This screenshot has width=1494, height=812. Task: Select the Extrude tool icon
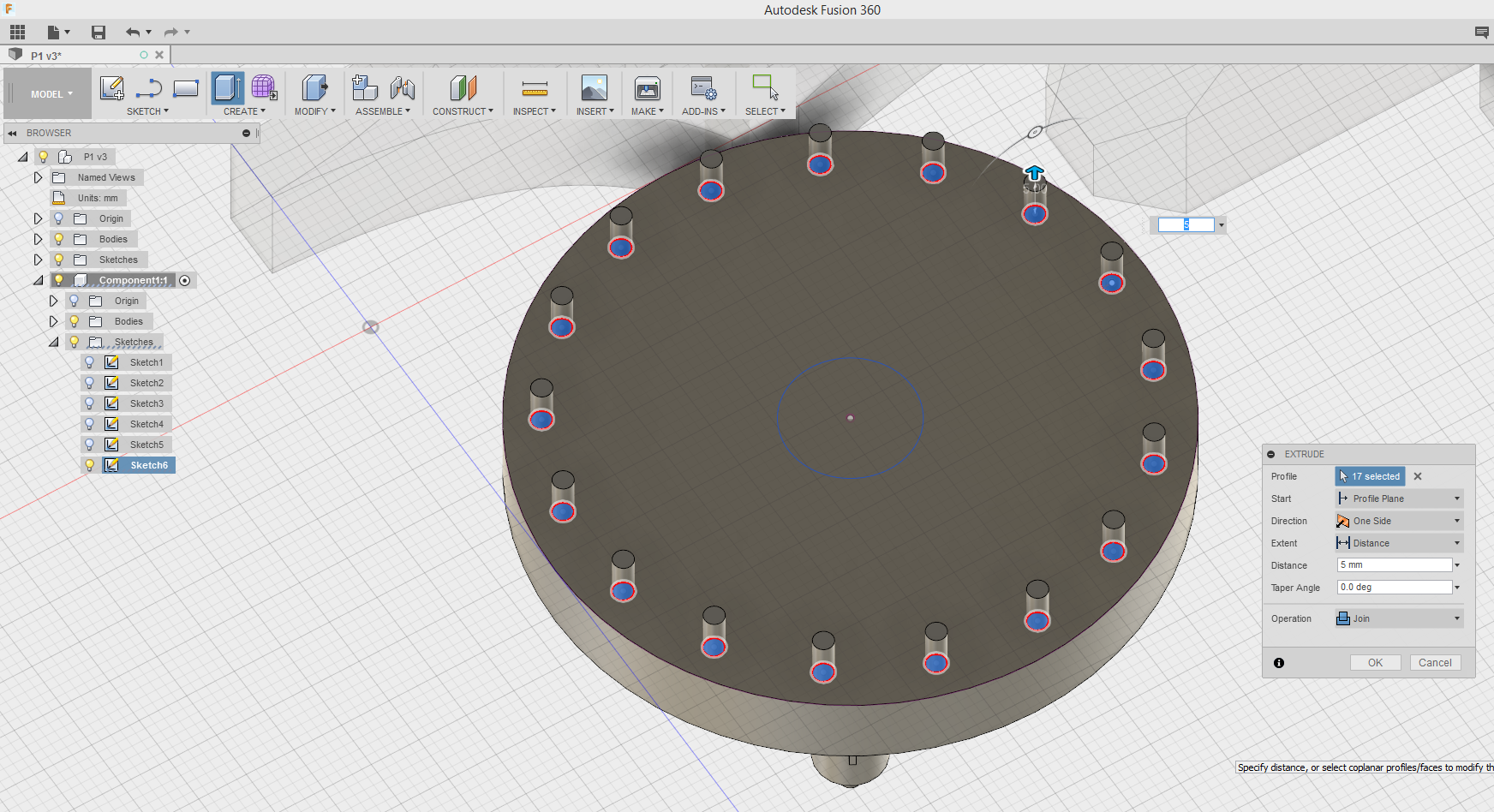point(227,87)
